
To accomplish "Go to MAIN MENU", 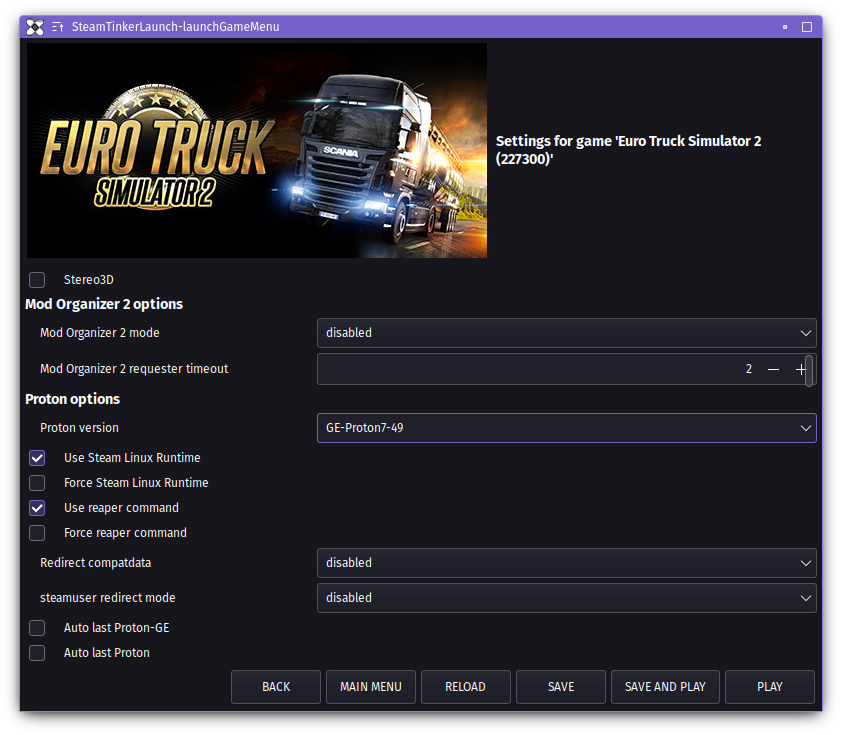I will coord(371,687).
